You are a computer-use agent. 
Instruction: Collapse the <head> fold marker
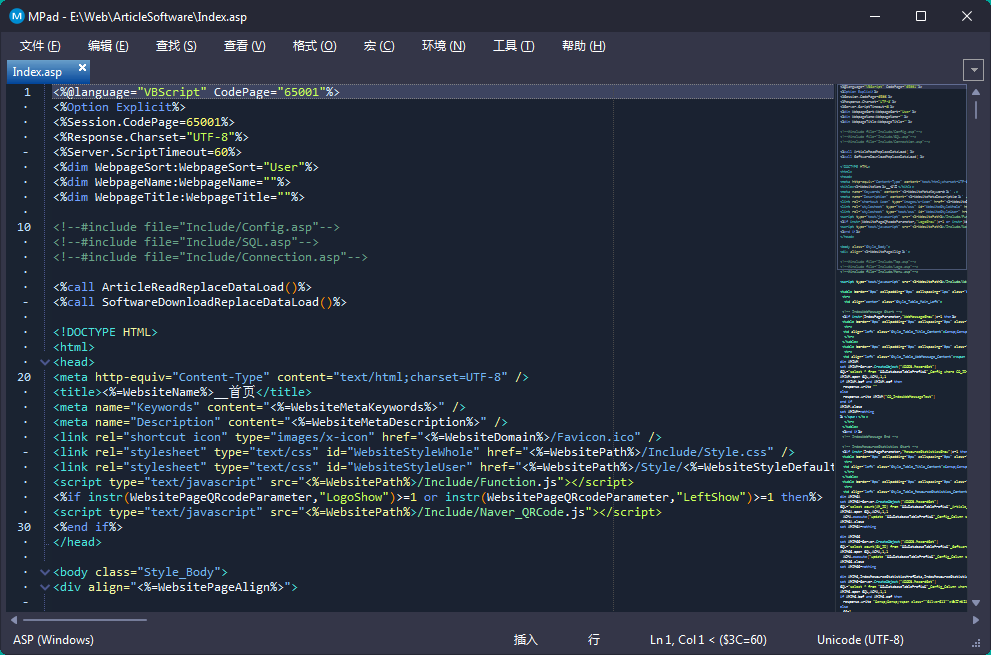(x=44, y=362)
